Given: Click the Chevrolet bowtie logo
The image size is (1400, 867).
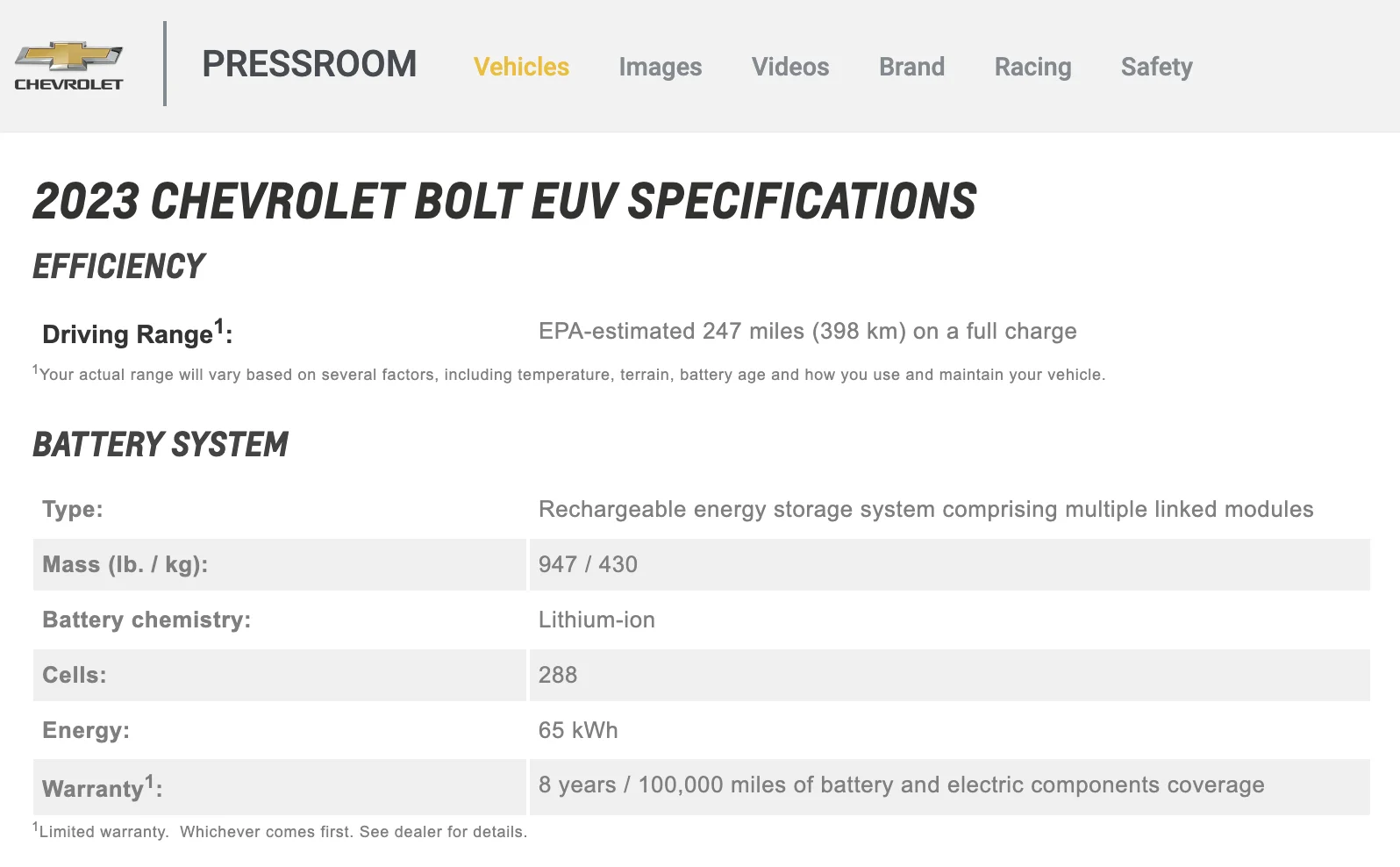Looking at the screenshot, I should point(68,66).
